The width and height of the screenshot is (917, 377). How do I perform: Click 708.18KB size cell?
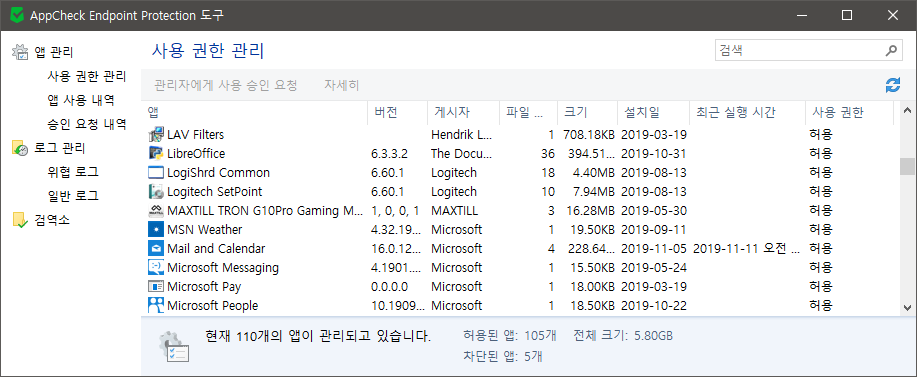[x=589, y=135]
